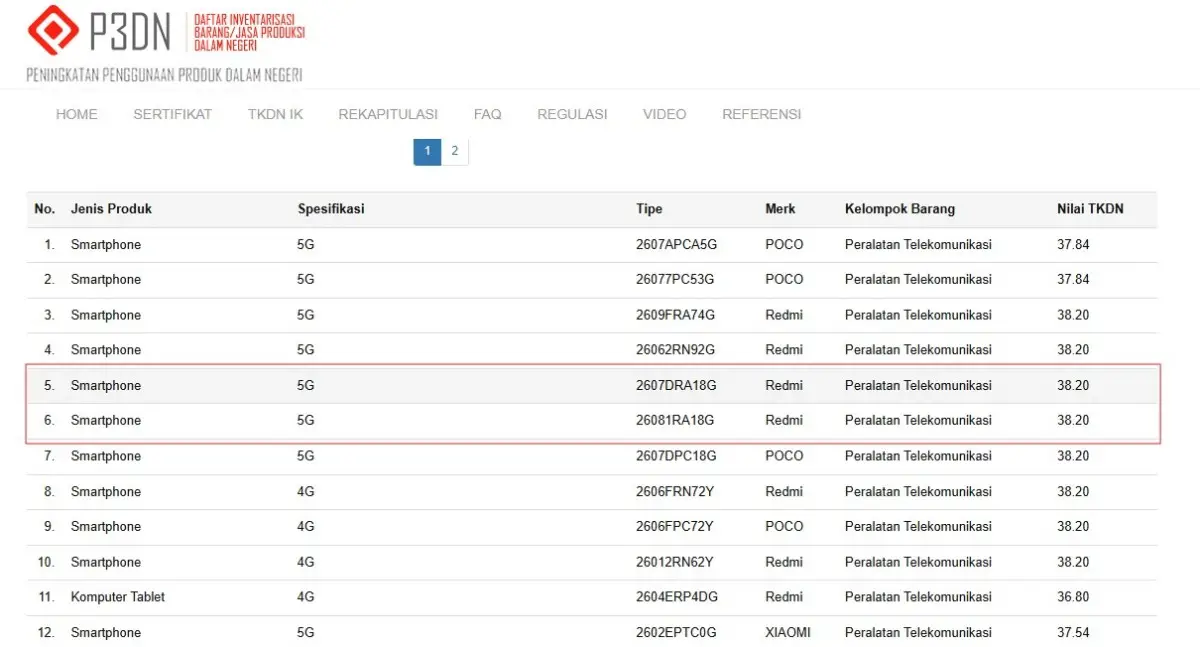Click the No. column header

[44, 209]
